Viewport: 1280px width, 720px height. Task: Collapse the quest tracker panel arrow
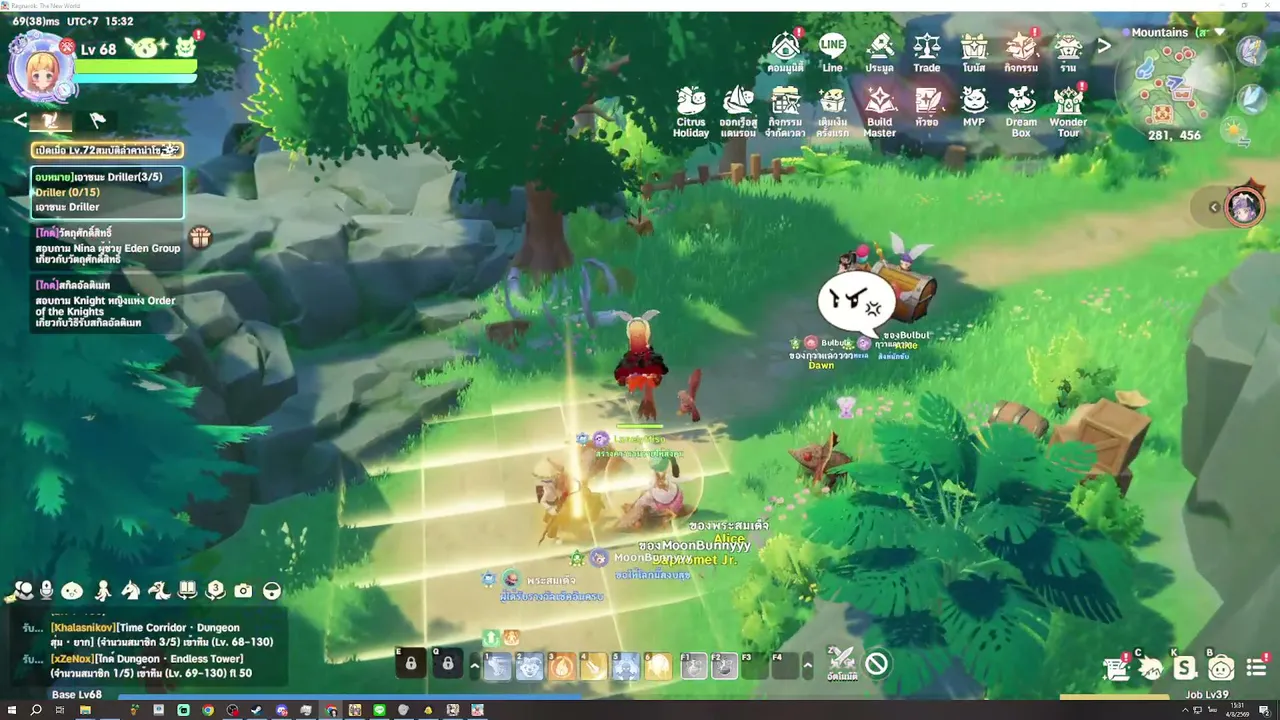pyautogui.click(x=20, y=120)
